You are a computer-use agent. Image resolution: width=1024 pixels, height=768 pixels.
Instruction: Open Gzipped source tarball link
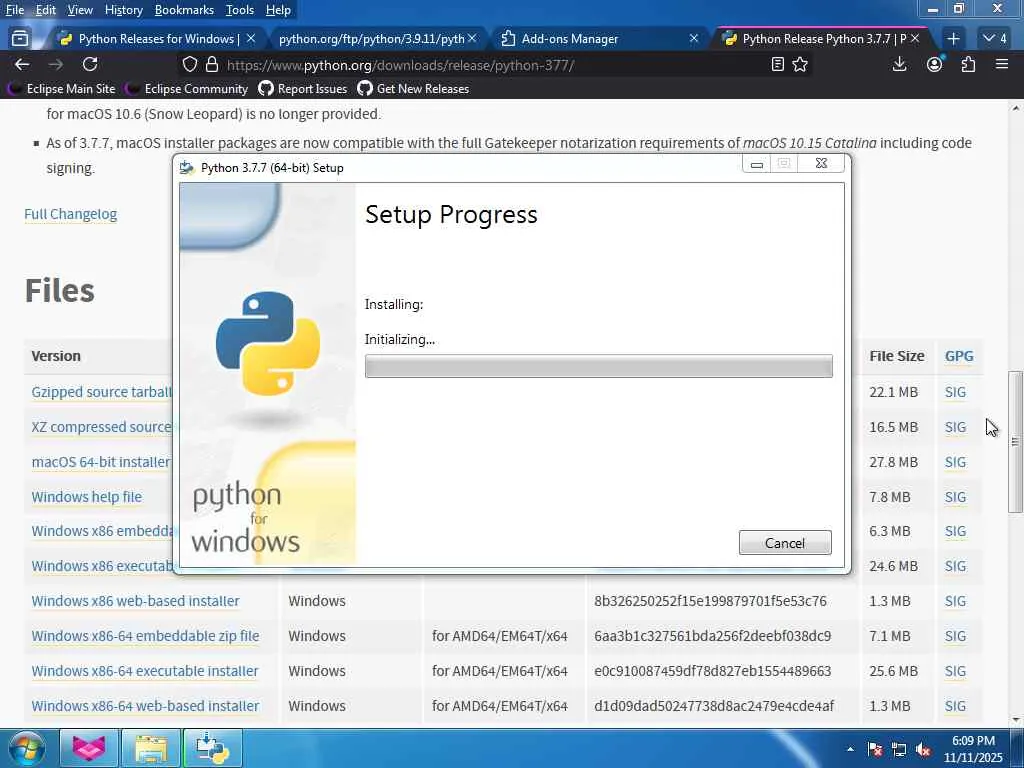(x=102, y=392)
